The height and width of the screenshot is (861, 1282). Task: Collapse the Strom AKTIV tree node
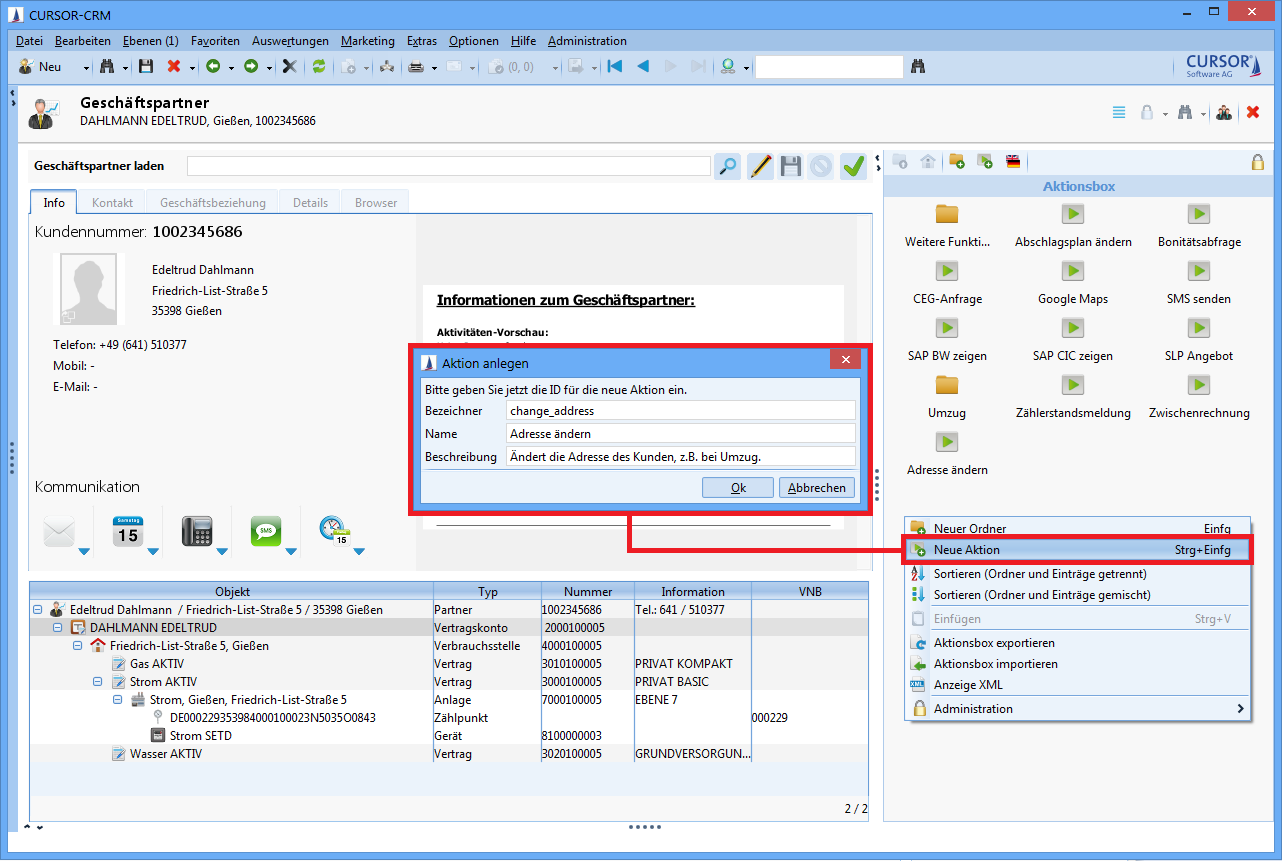[98, 682]
